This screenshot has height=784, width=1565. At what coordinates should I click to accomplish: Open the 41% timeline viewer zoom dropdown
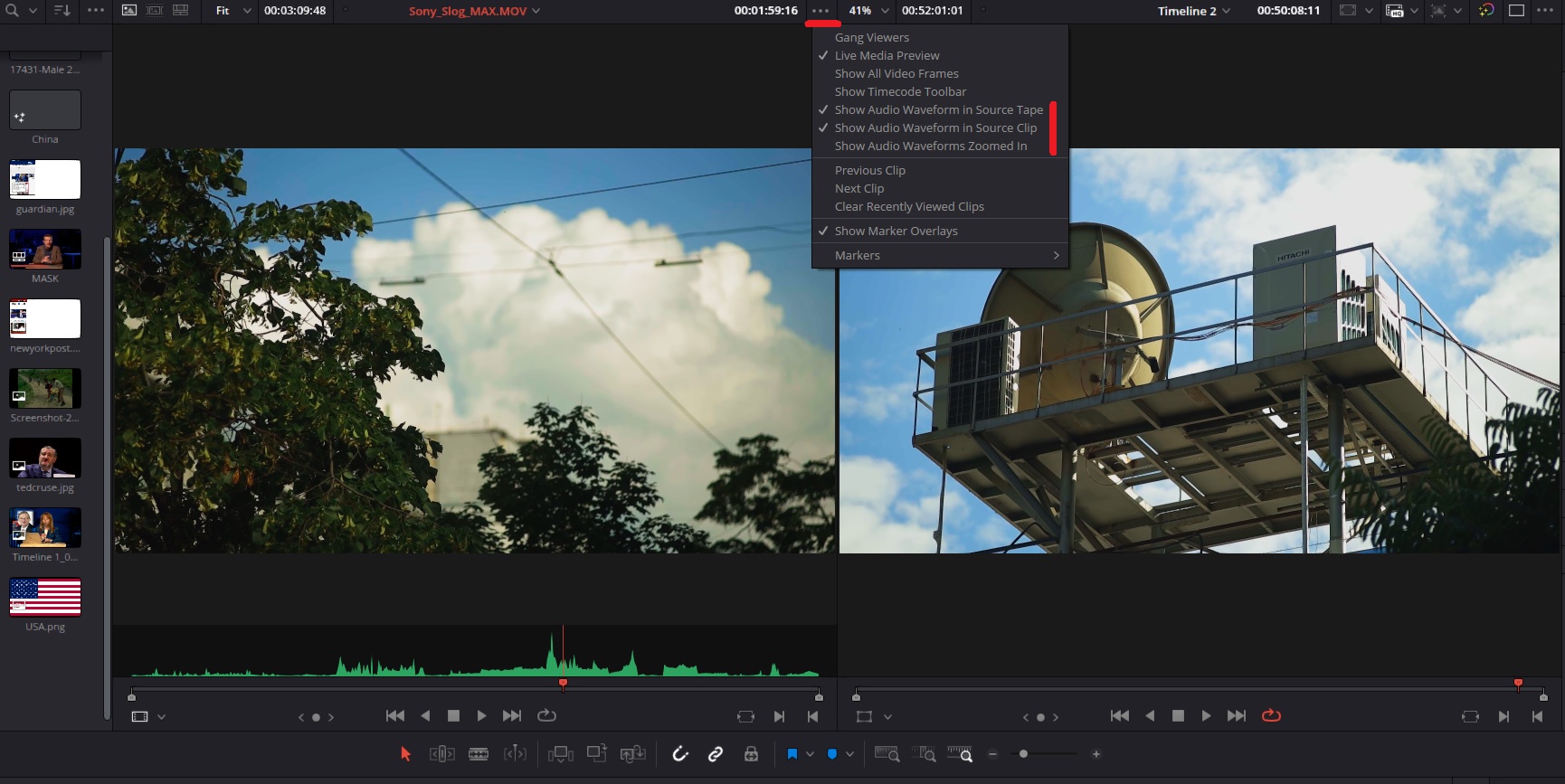click(868, 11)
